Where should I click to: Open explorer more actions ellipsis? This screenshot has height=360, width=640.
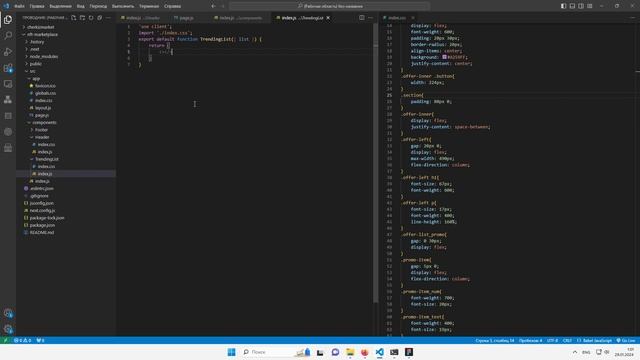click(108, 18)
